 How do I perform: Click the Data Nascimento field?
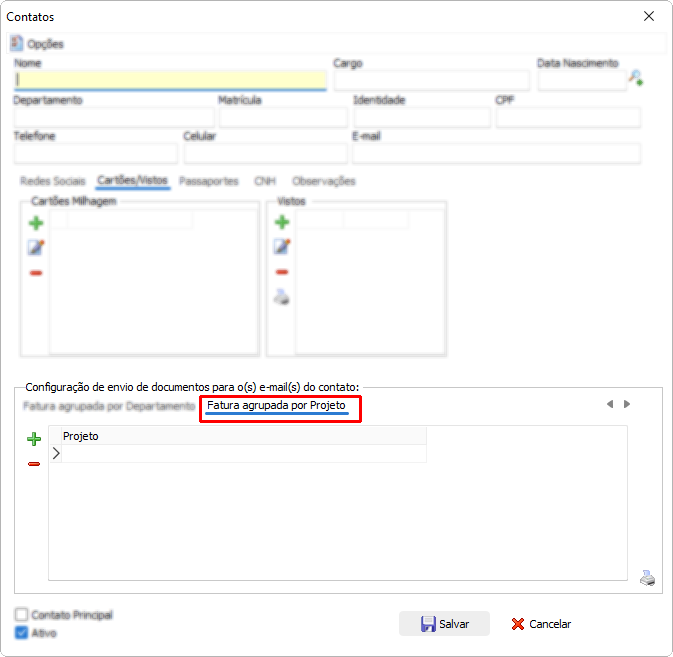pyautogui.click(x=582, y=81)
